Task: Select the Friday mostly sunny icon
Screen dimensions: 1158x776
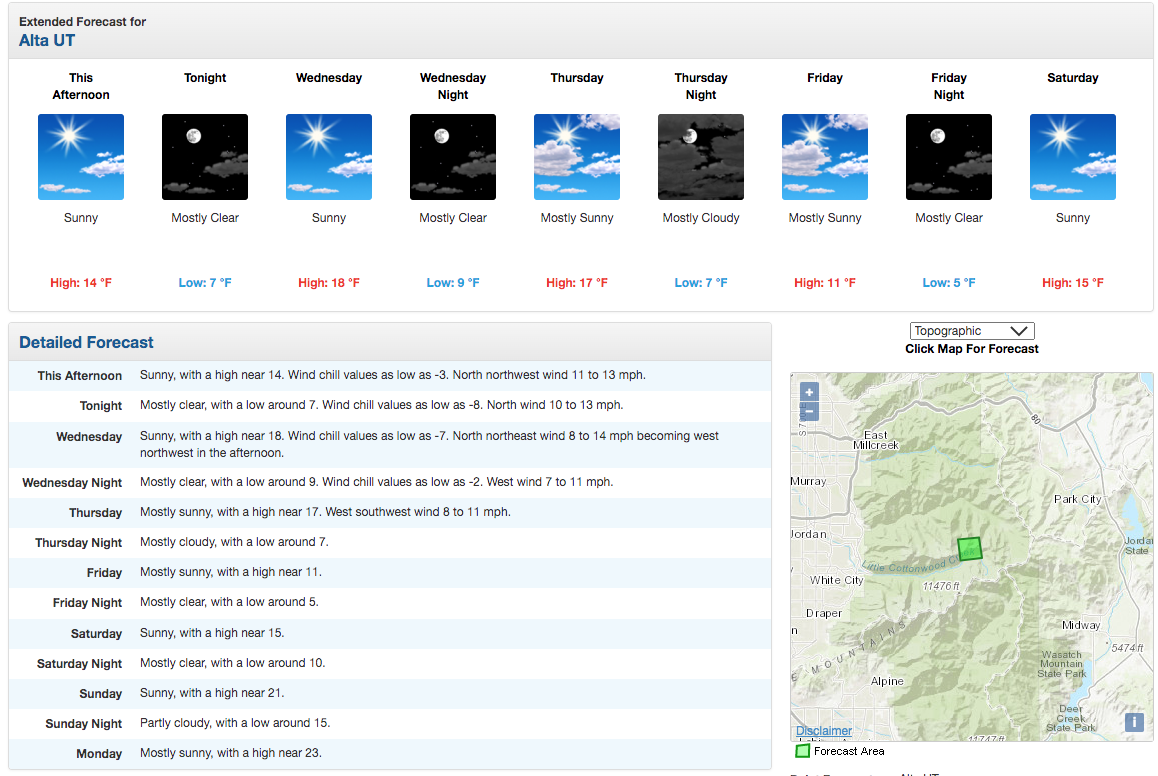Action: tap(825, 157)
